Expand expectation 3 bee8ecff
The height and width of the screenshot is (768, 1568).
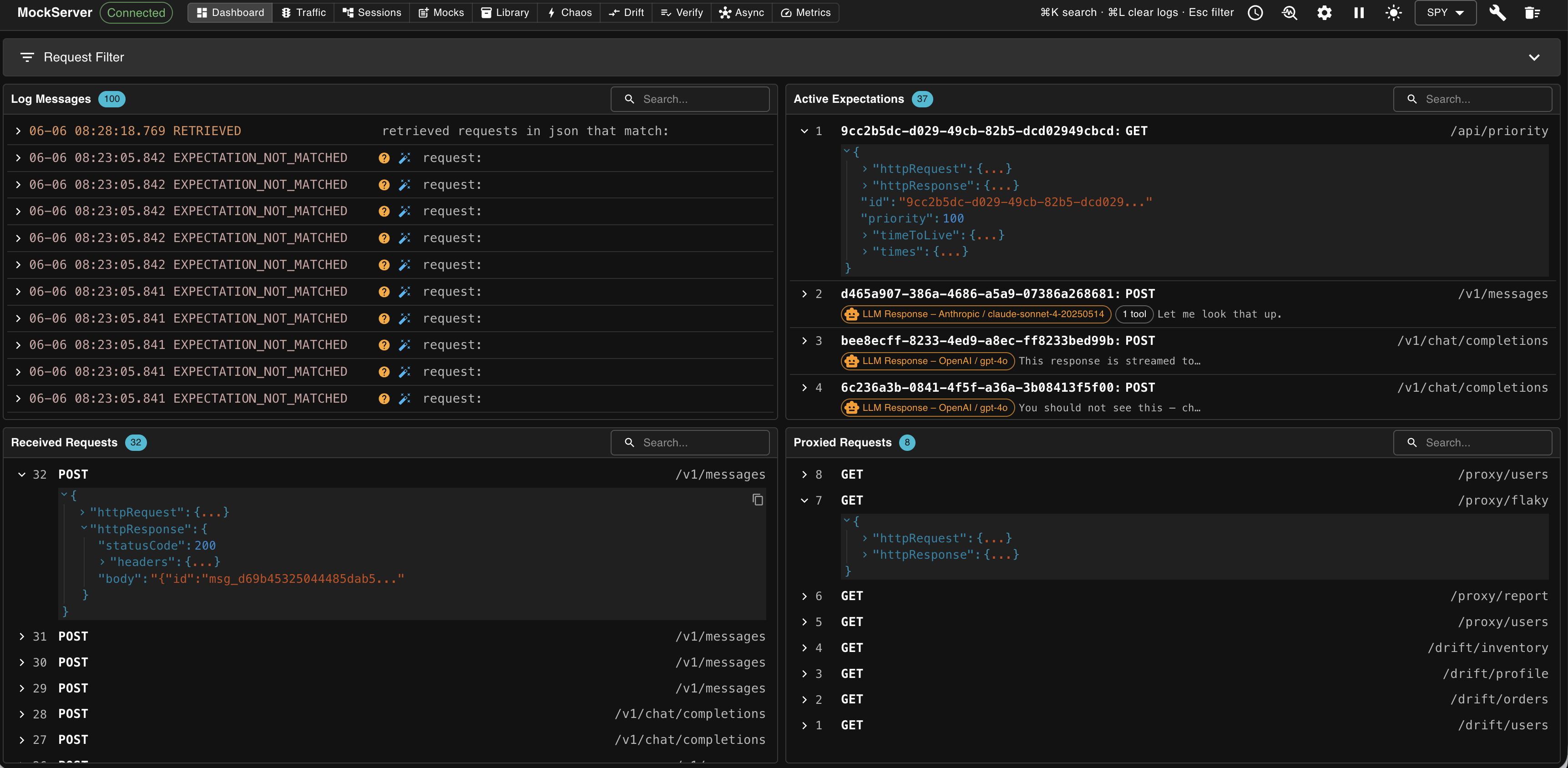pos(804,341)
